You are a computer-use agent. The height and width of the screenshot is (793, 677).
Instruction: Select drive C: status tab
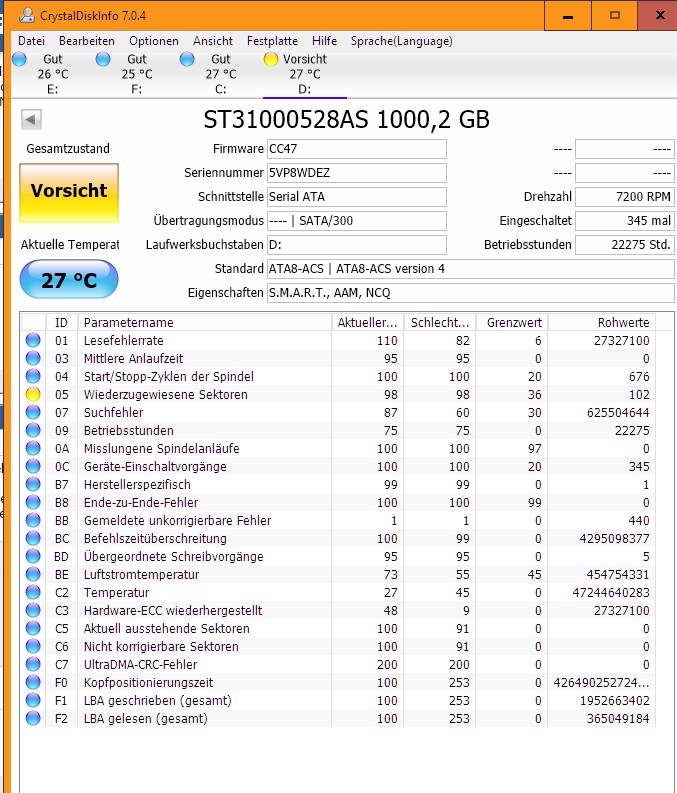(220, 74)
